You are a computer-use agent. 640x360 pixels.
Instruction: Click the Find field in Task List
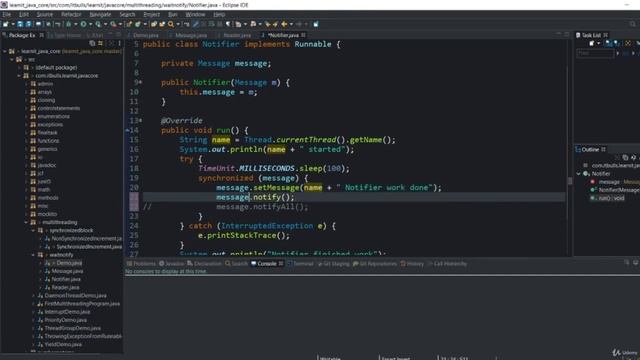point(595,53)
